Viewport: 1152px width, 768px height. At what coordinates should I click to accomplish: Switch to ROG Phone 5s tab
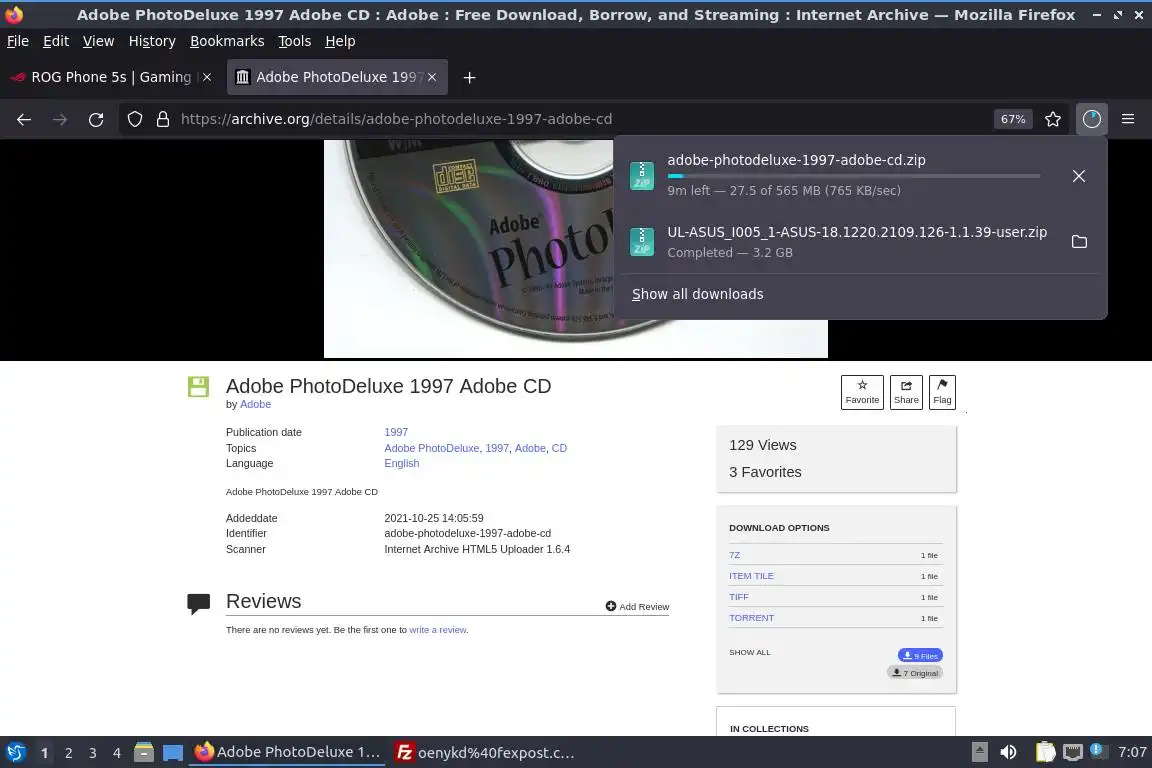pyautogui.click(x=110, y=77)
